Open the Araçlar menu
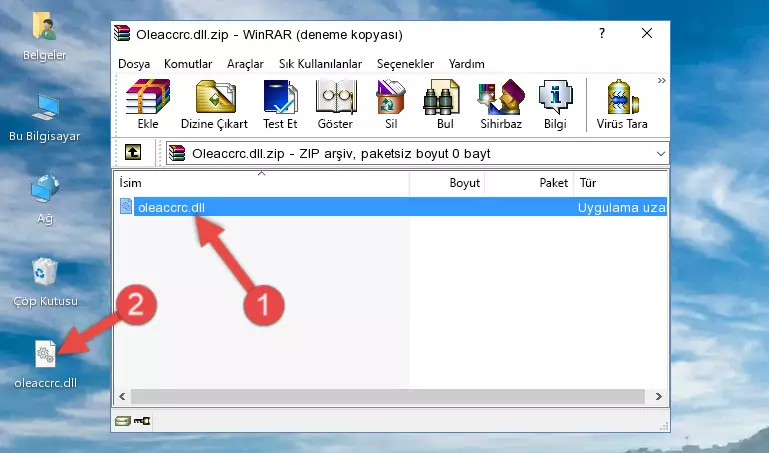 (x=245, y=64)
